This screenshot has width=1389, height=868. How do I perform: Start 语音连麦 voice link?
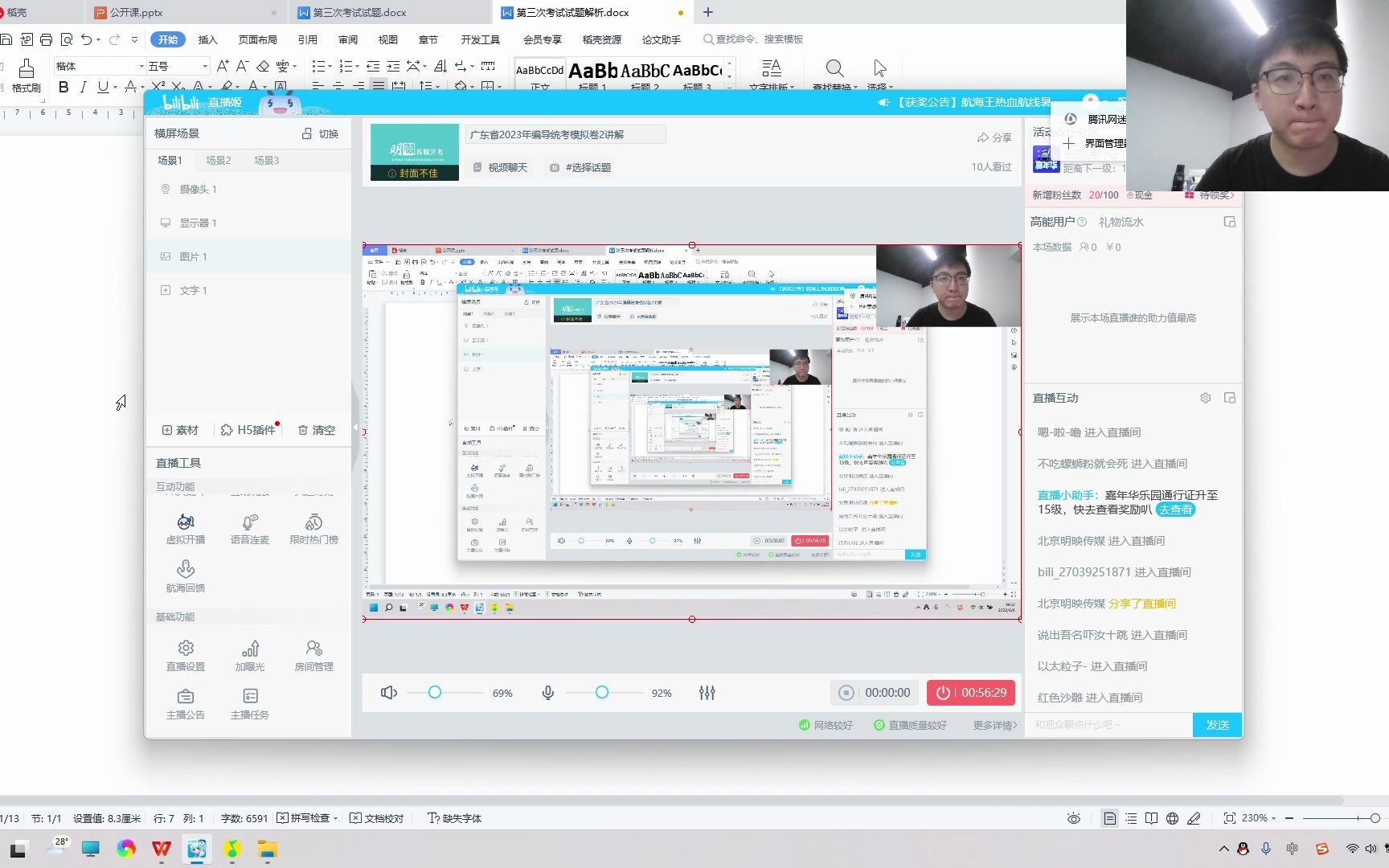click(250, 529)
